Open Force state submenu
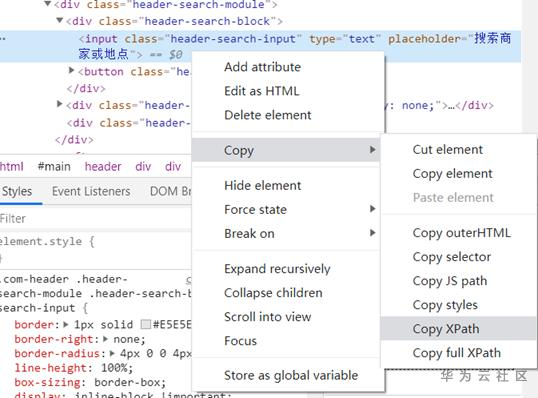The width and height of the screenshot is (538, 398). point(286,209)
